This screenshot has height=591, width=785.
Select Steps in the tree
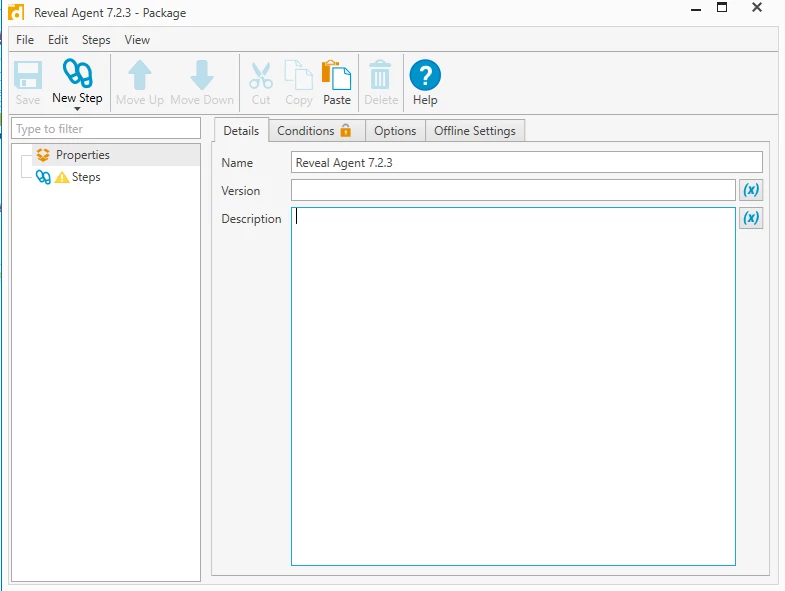pos(86,177)
